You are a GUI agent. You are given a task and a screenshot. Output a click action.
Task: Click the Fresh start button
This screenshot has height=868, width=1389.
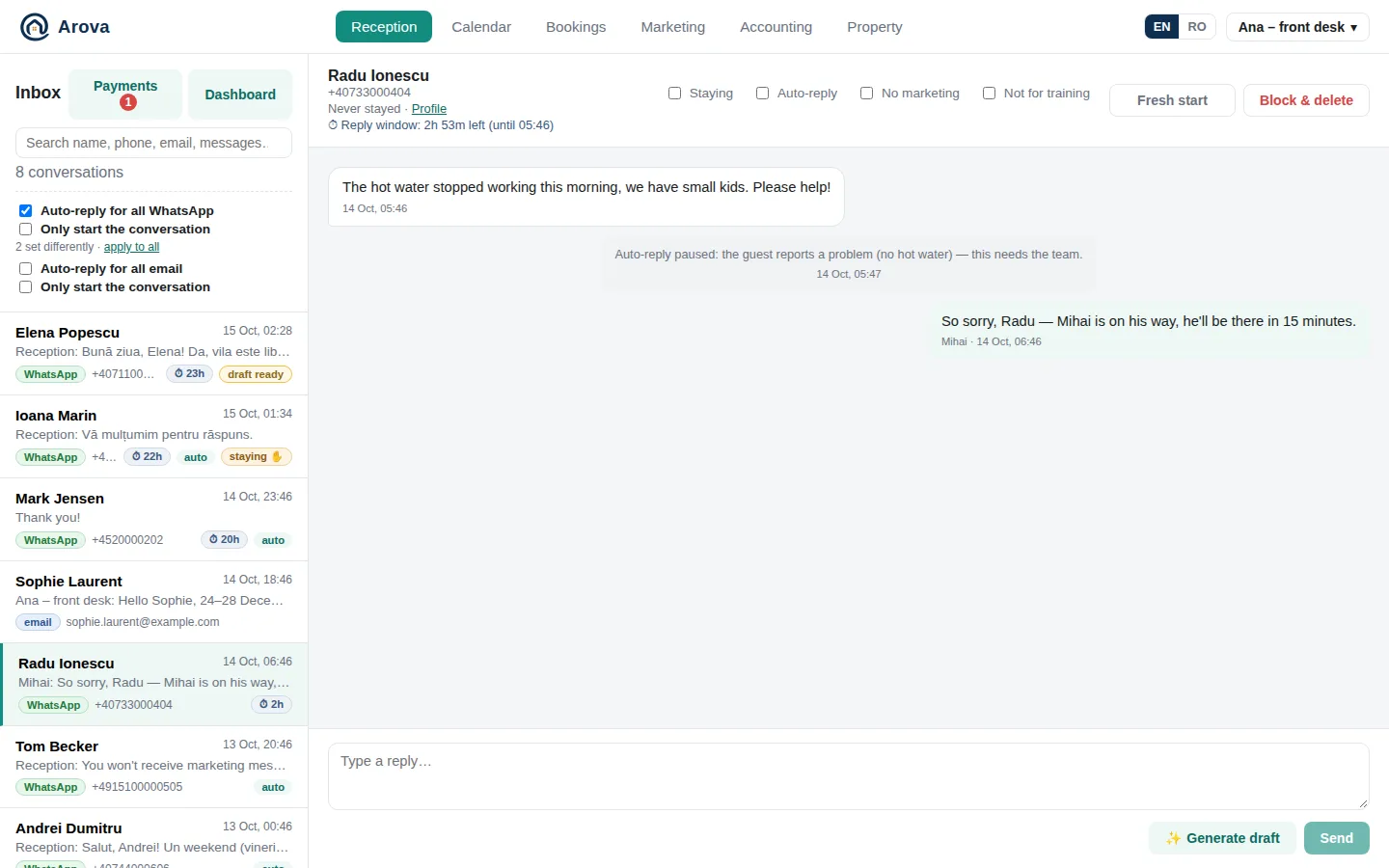tap(1172, 100)
